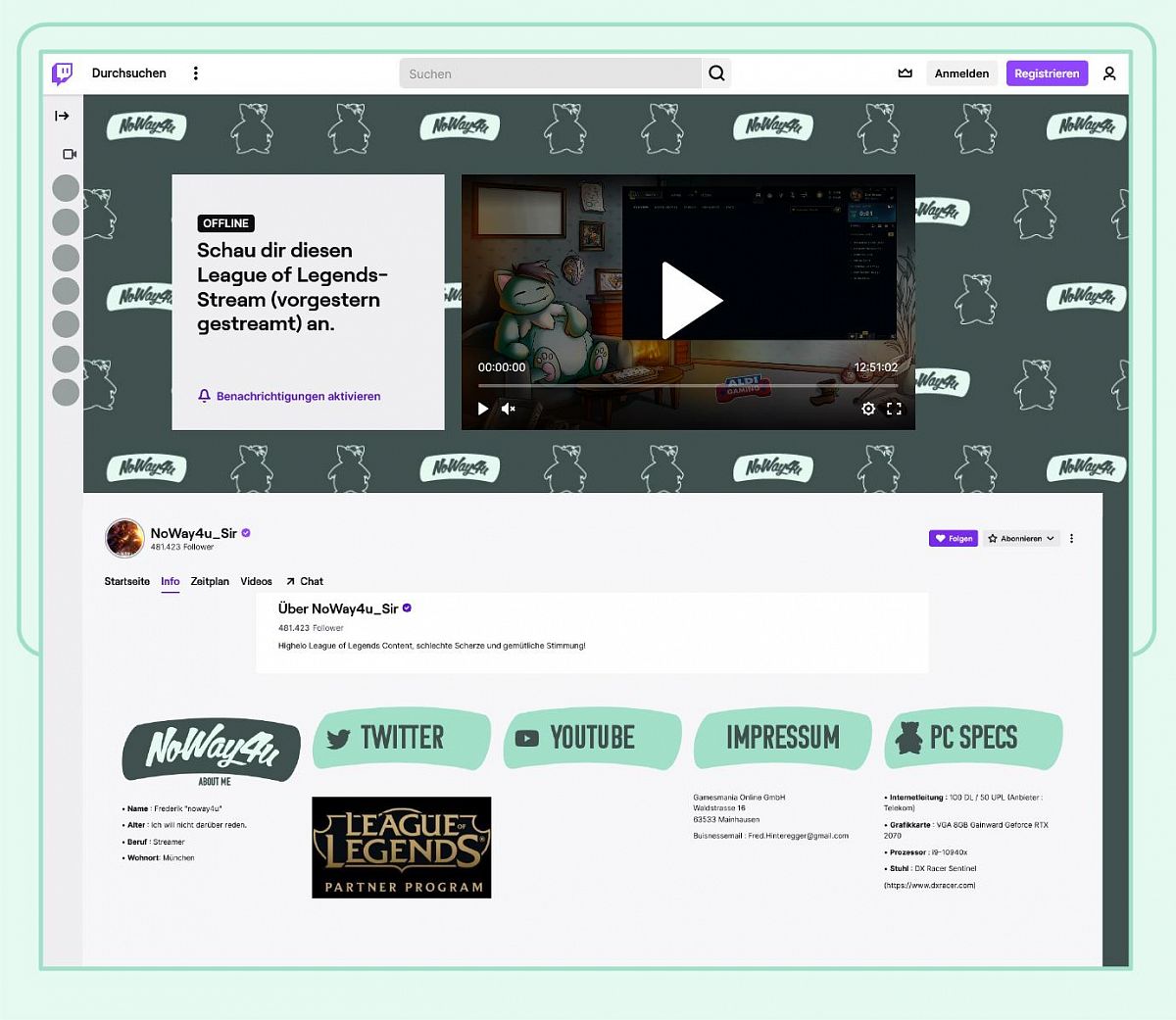Image resolution: width=1176 pixels, height=1020 pixels.
Task: Open the Prime crown loot icon
Action: point(906,73)
